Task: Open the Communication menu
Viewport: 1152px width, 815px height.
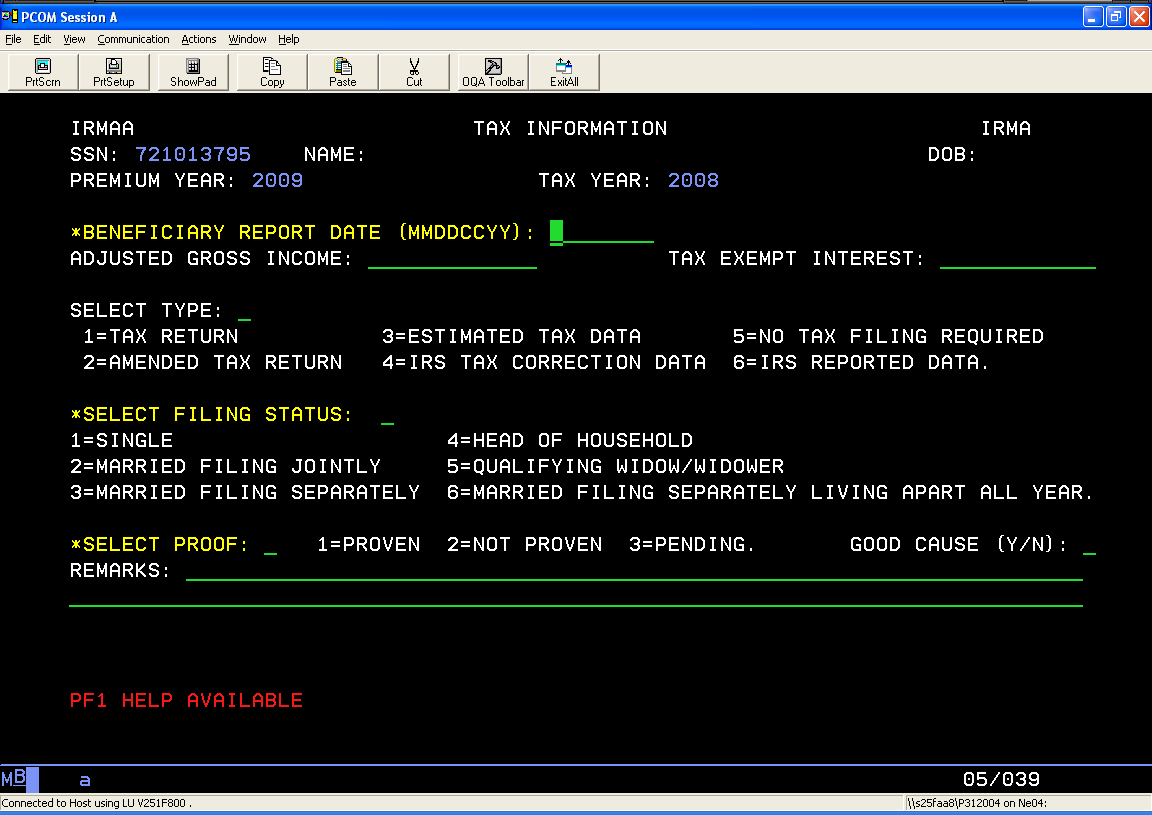Action: coord(133,39)
